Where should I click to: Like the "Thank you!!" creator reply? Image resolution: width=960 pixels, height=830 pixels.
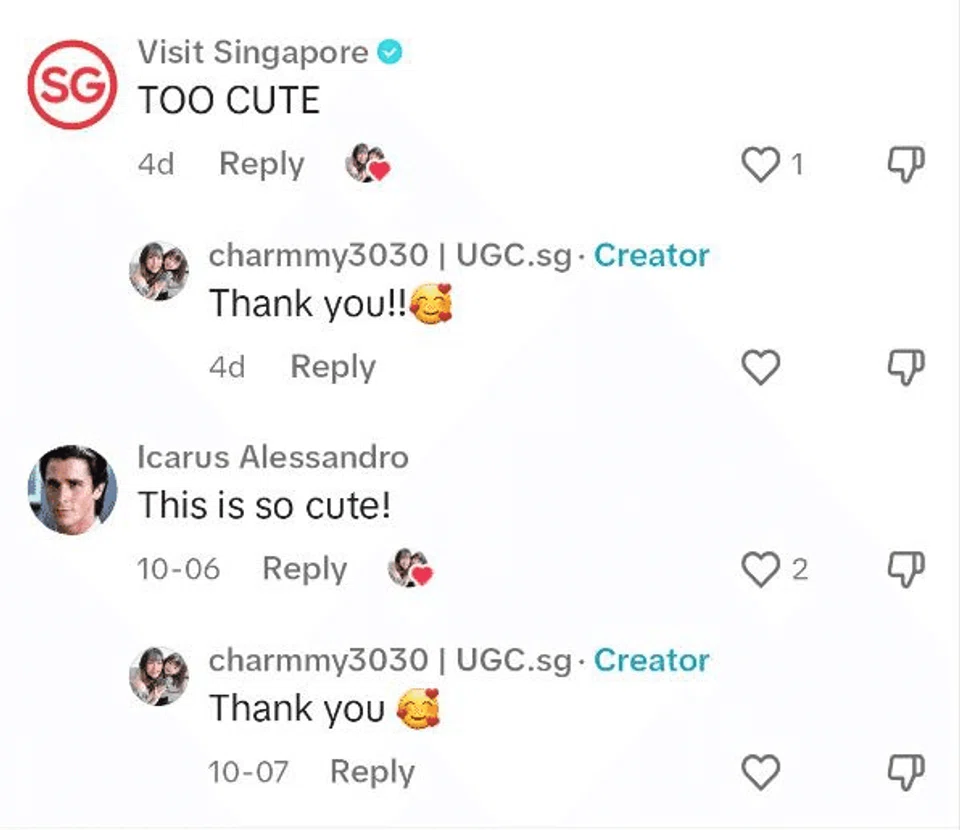tap(760, 367)
